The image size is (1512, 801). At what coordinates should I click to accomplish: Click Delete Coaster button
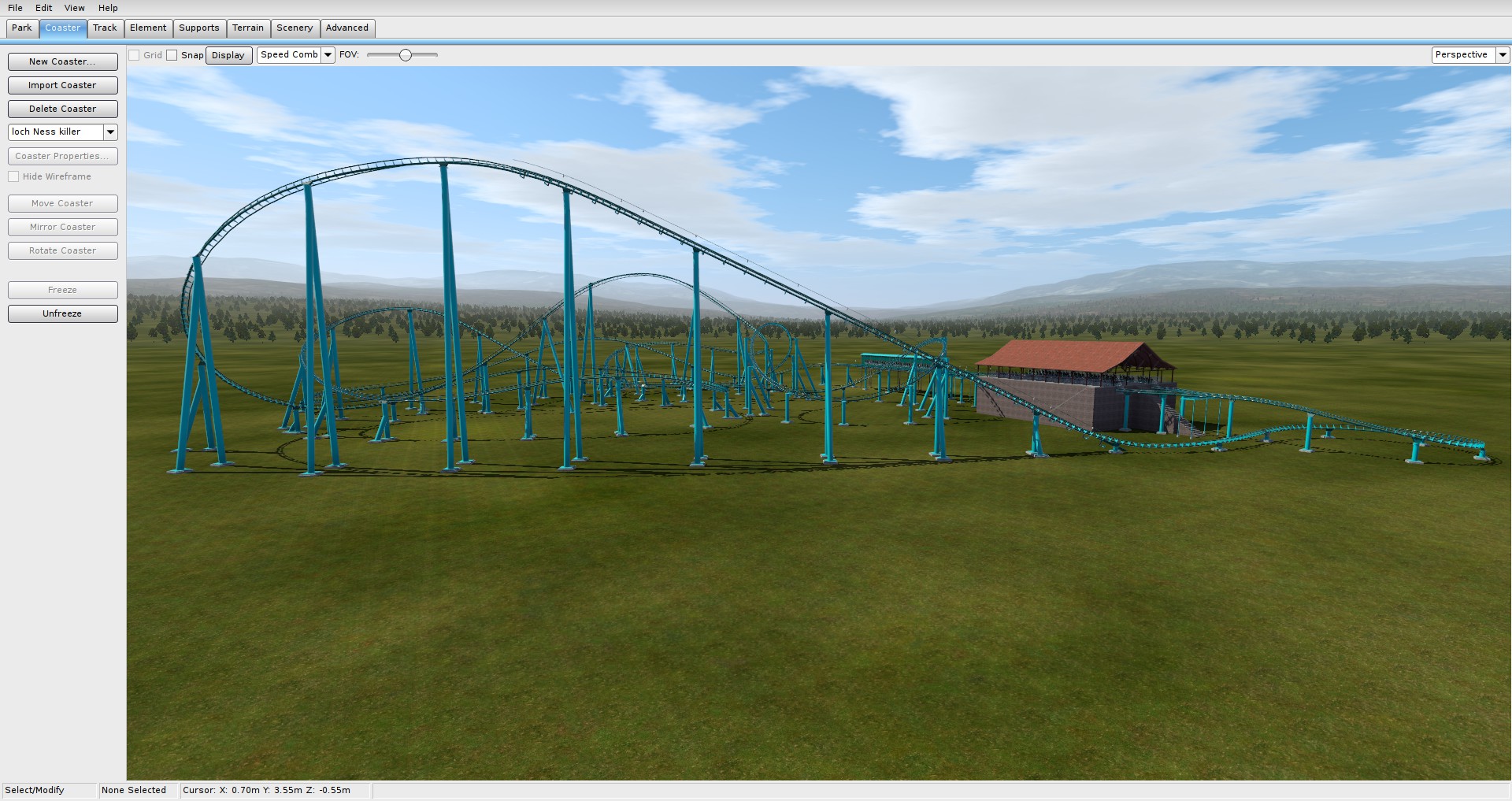tap(63, 109)
